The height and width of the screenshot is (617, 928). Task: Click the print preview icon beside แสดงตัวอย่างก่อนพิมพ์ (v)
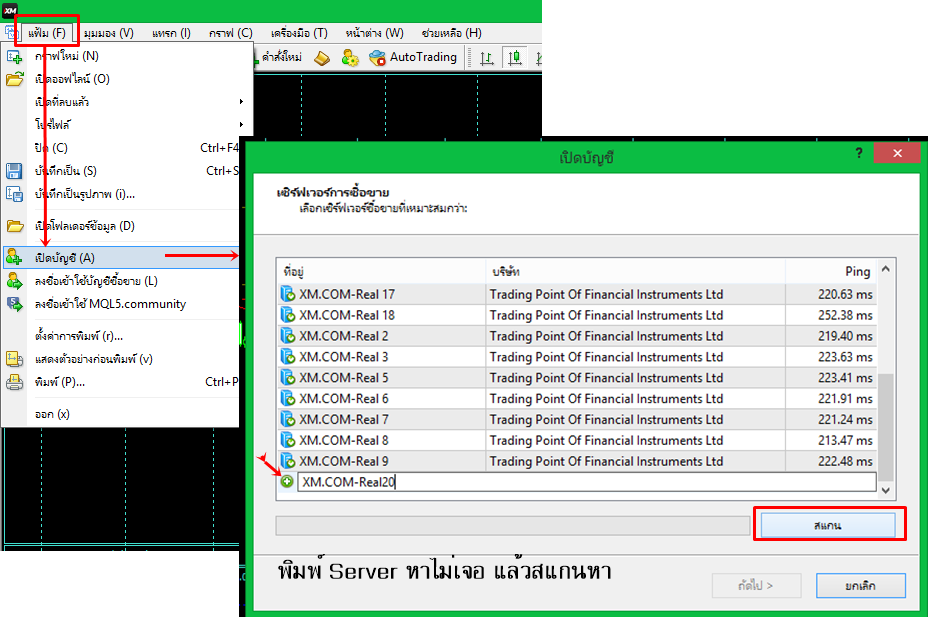click(x=14, y=359)
